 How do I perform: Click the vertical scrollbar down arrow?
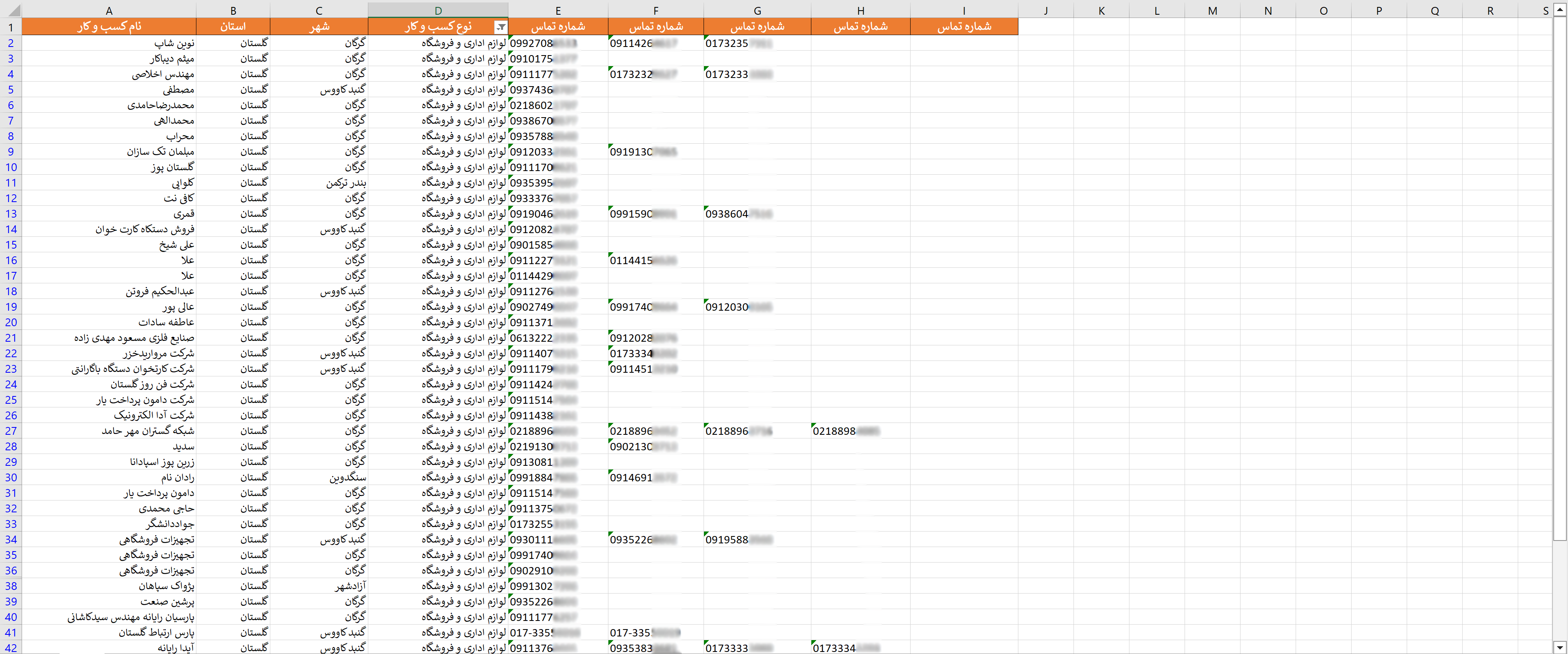(1559, 647)
